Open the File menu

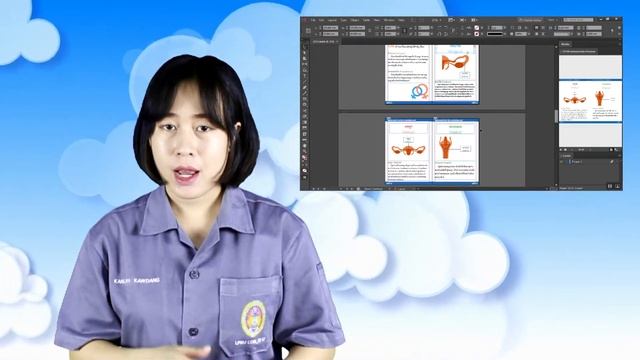click(313, 20)
